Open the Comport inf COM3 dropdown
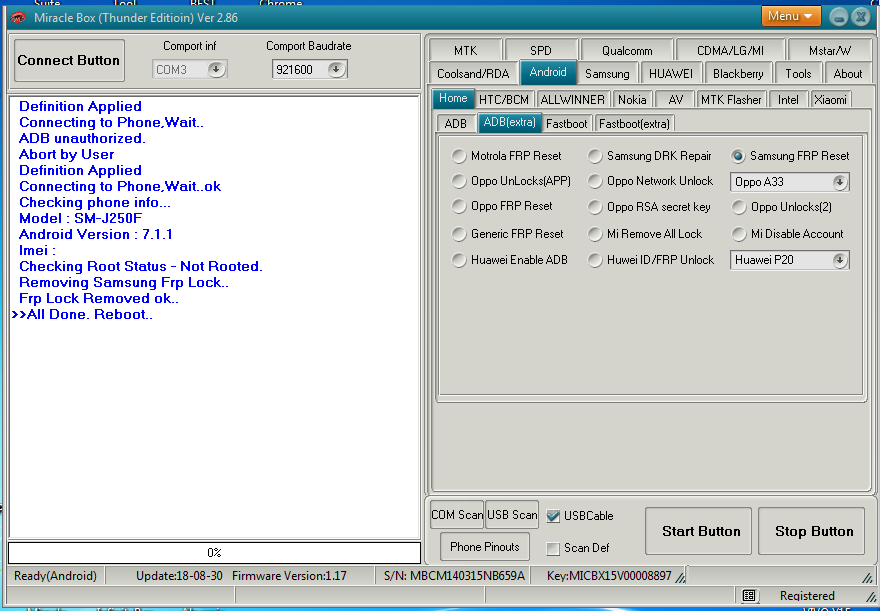The image size is (880, 611). [216, 70]
